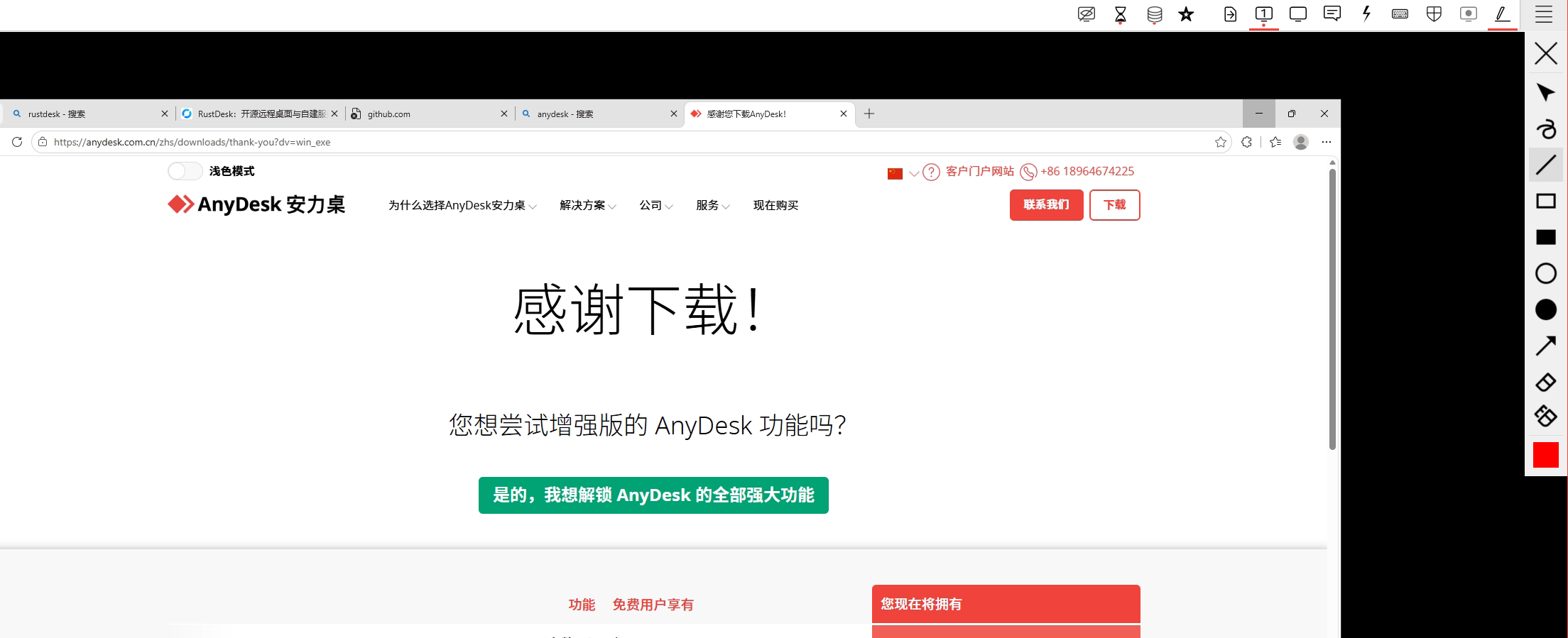Open the 客户门户网站 customer portal link
The height and width of the screenshot is (638, 1568).
click(980, 171)
